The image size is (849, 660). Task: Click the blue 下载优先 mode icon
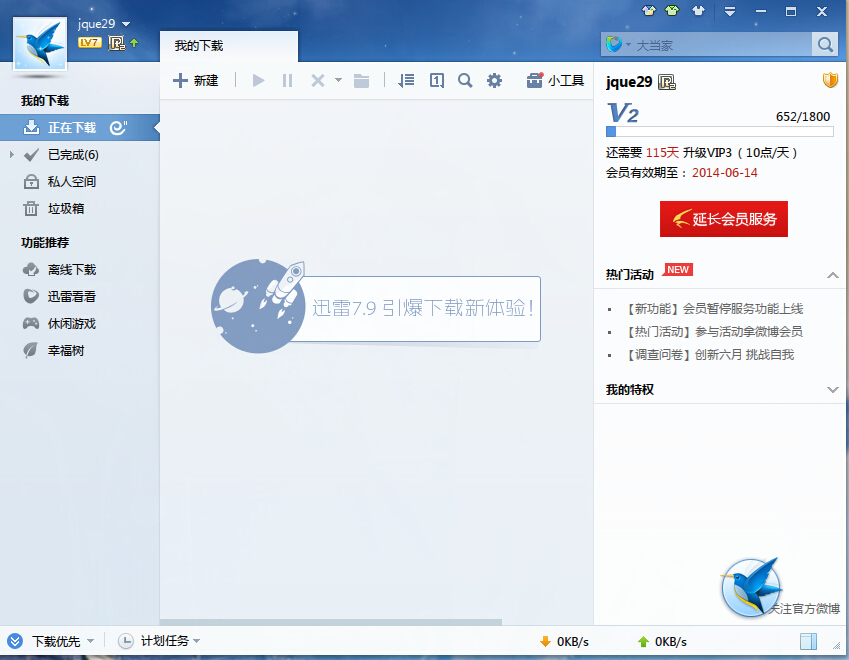click(x=15, y=641)
